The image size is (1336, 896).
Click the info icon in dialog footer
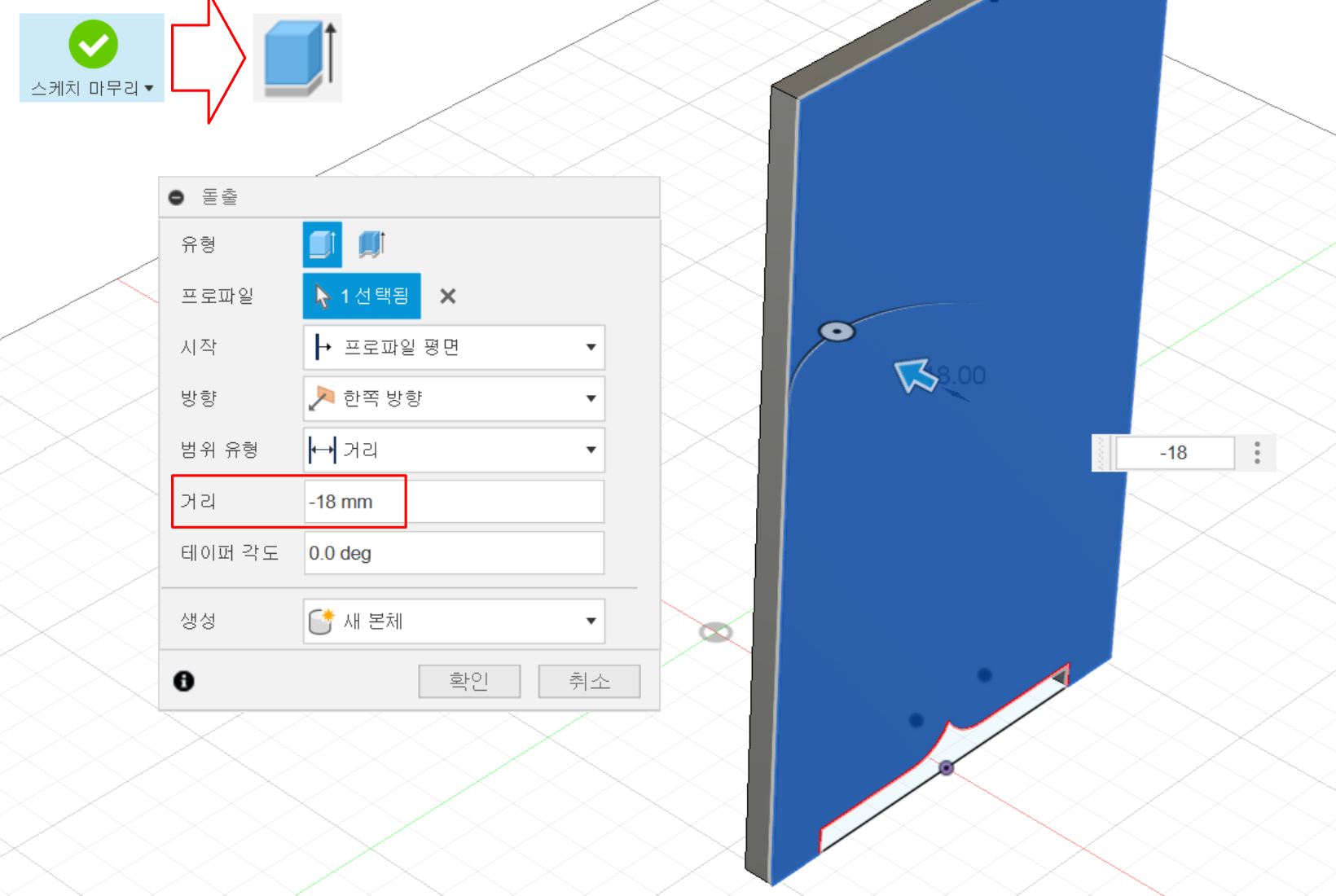tap(184, 681)
